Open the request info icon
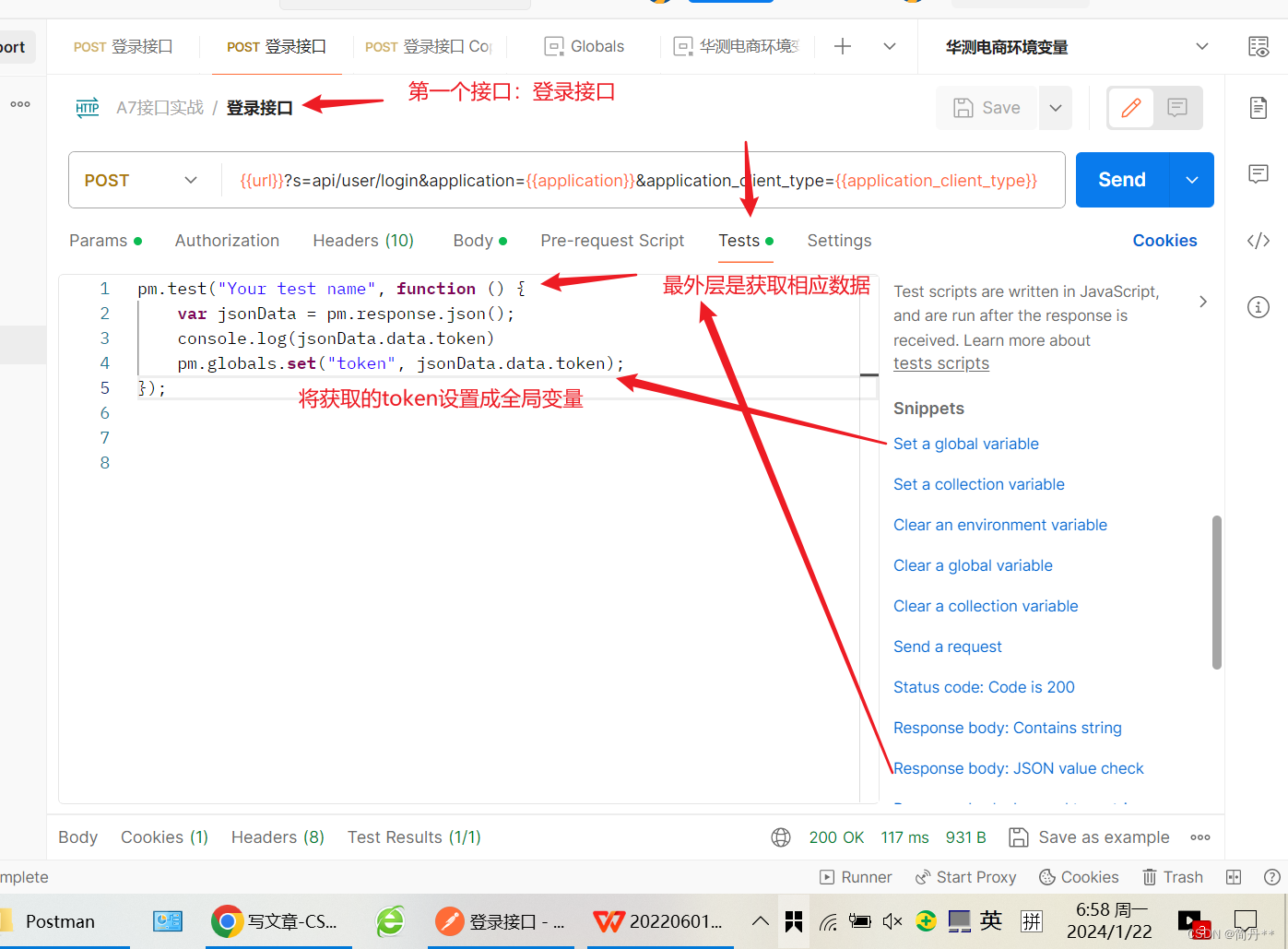1288x949 pixels. [x=1258, y=307]
